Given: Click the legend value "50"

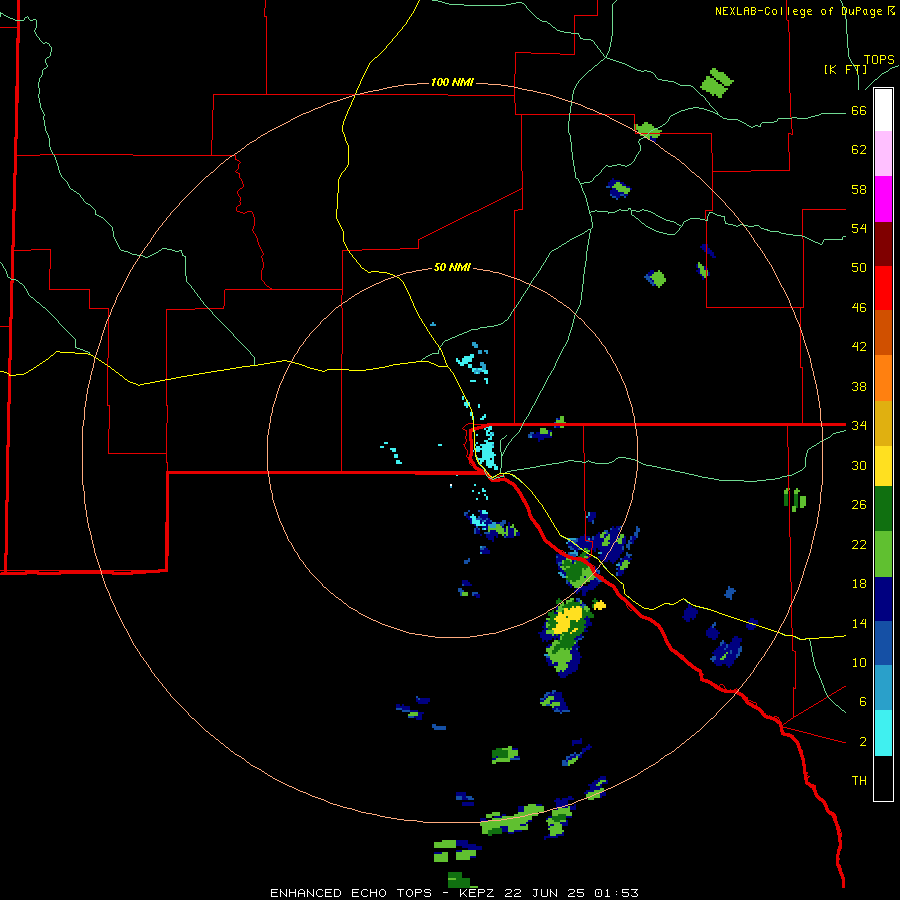Looking at the screenshot, I should [x=859, y=268].
